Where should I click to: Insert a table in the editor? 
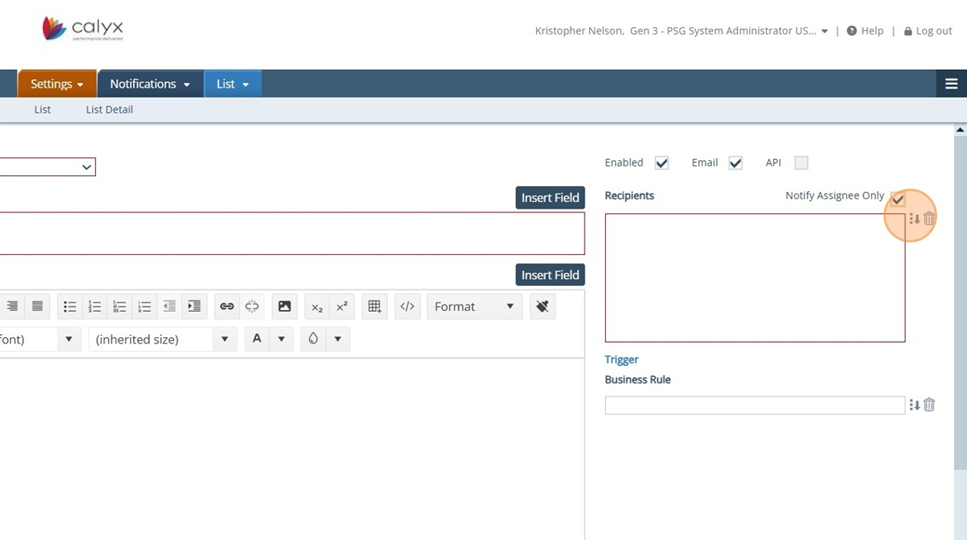pyautogui.click(x=375, y=307)
